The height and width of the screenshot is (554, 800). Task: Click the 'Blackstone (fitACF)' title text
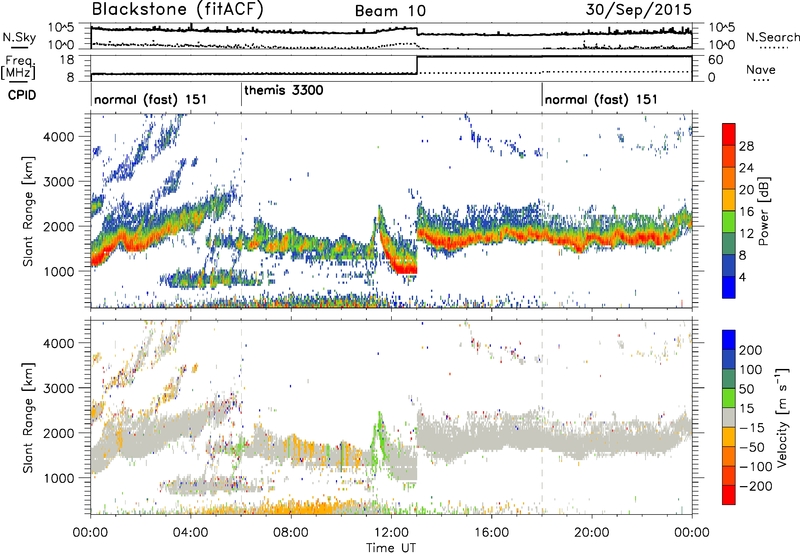click(177, 9)
